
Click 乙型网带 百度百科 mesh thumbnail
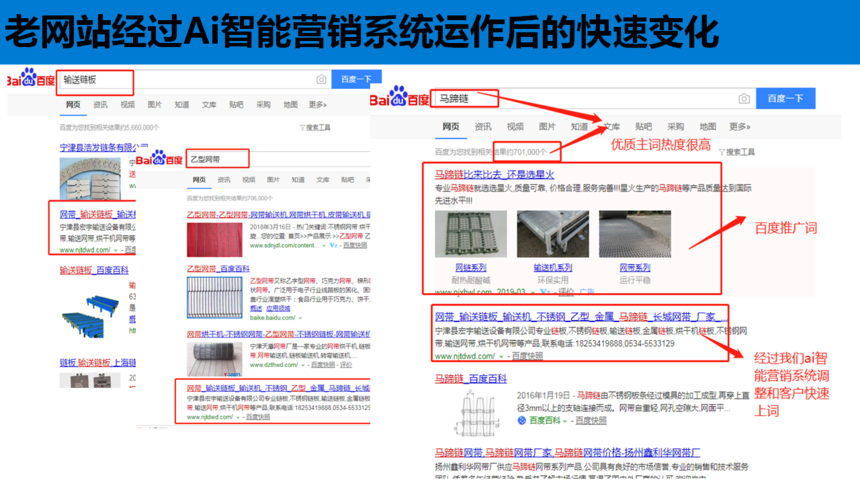pyautogui.click(x=214, y=297)
